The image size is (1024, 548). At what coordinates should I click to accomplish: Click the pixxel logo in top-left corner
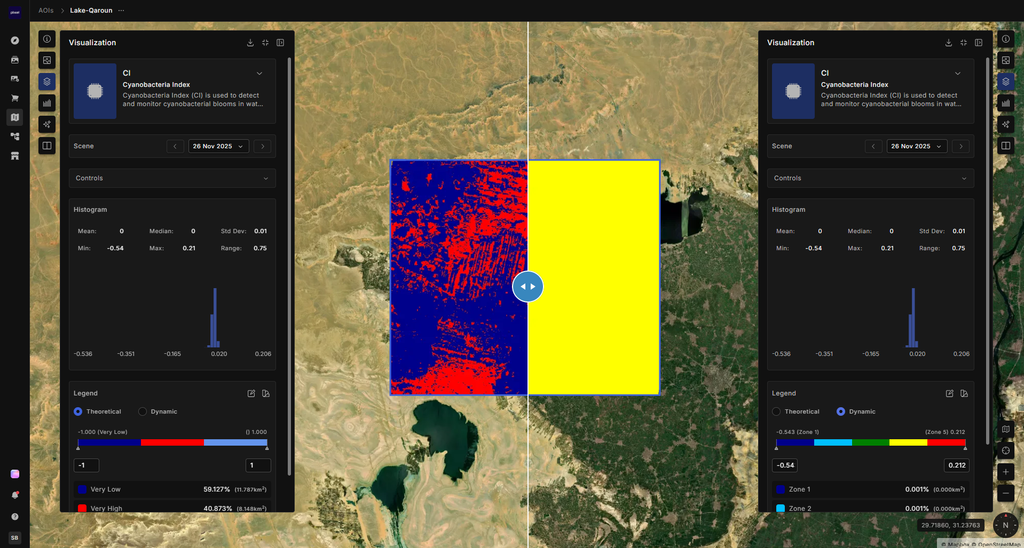[x=14, y=11]
